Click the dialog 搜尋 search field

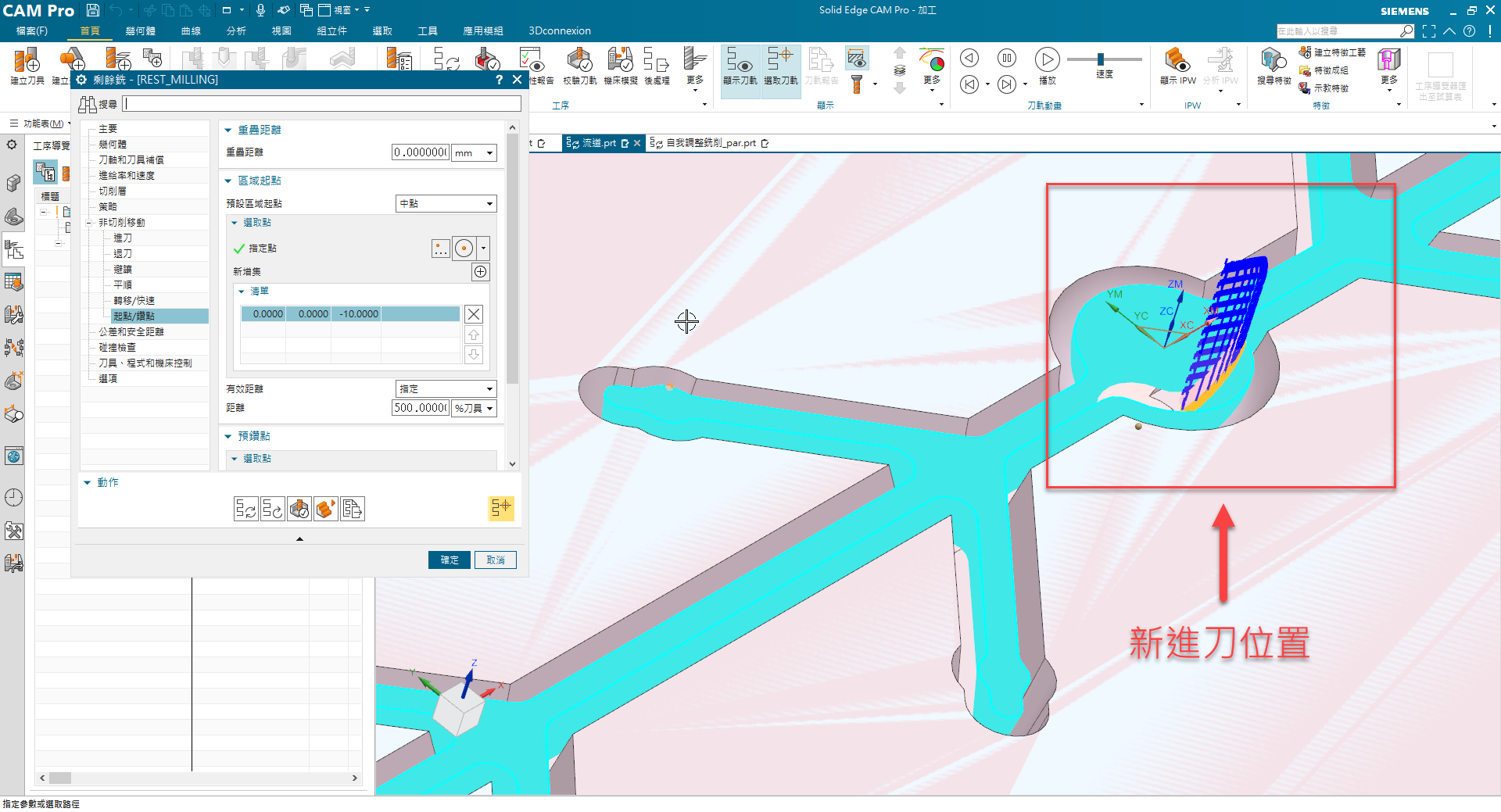pos(322,104)
